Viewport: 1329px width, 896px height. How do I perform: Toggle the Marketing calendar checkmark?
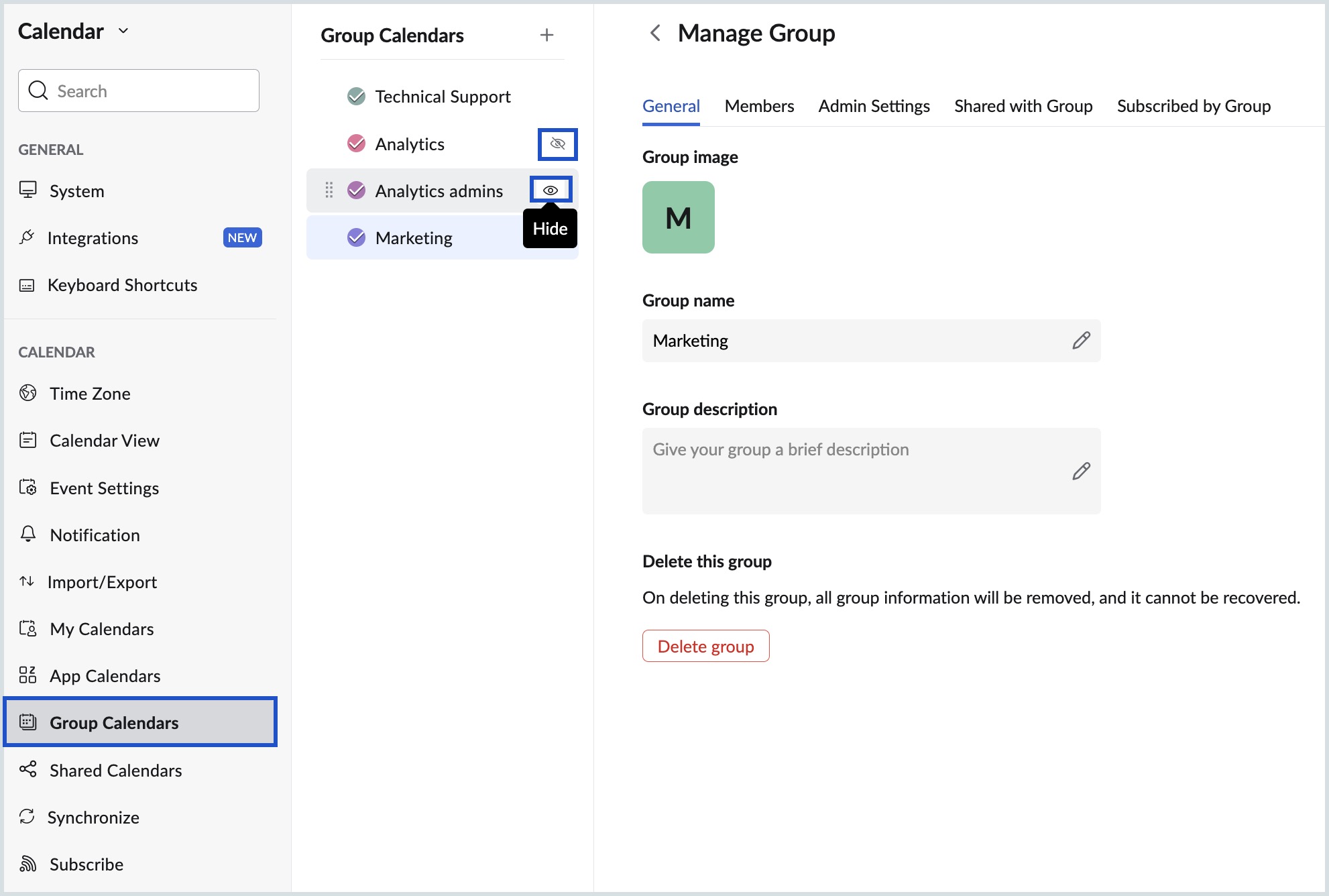tap(357, 237)
